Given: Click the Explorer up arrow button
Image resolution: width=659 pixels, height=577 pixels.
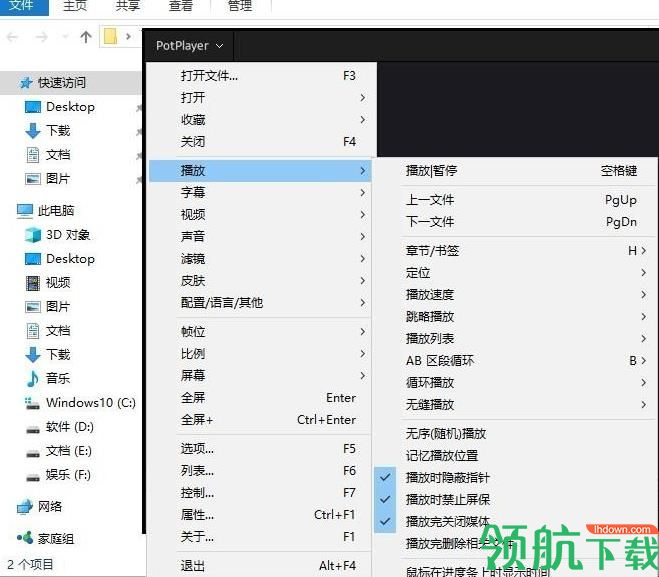Looking at the screenshot, I should (x=86, y=37).
